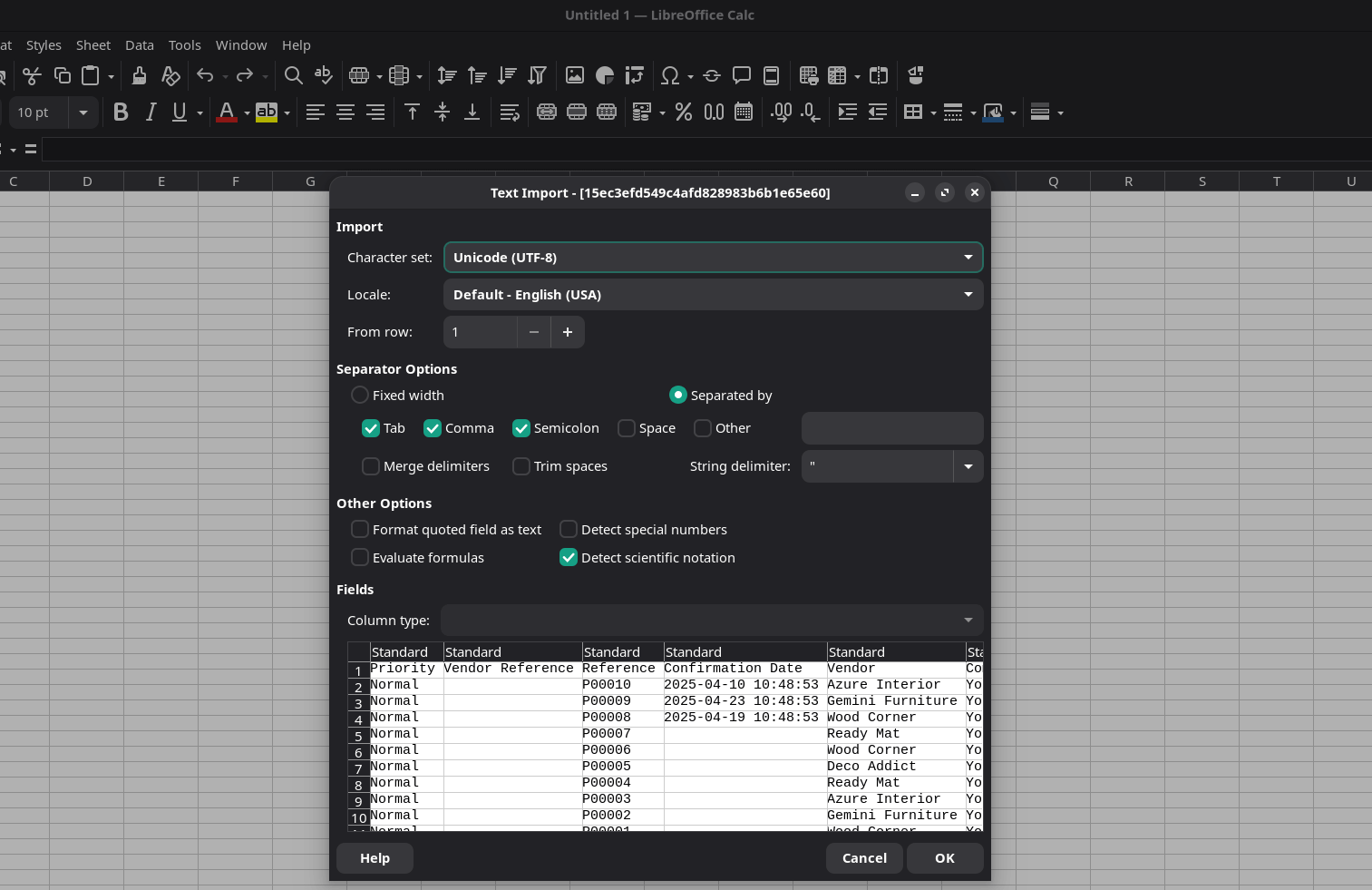Cancel the Text Import dialog
1372x890 pixels.
coord(863,857)
